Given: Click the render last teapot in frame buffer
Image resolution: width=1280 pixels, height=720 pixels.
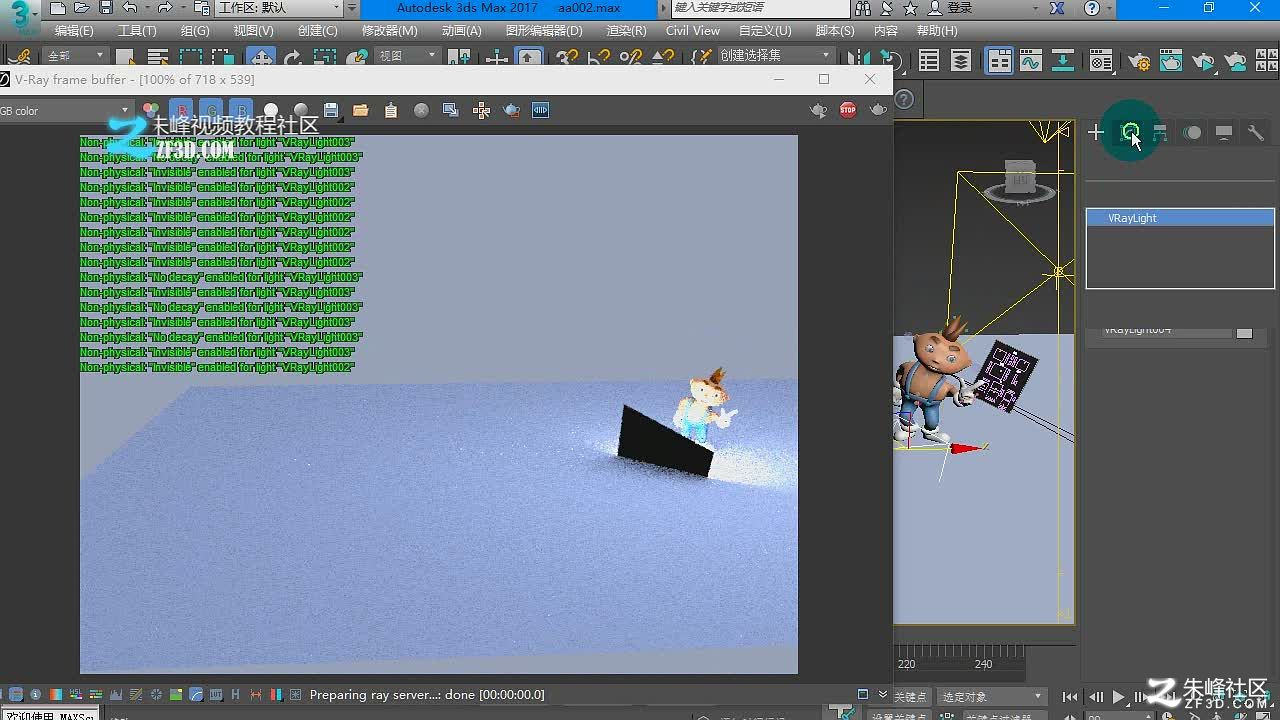Looking at the screenshot, I should (878, 110).
